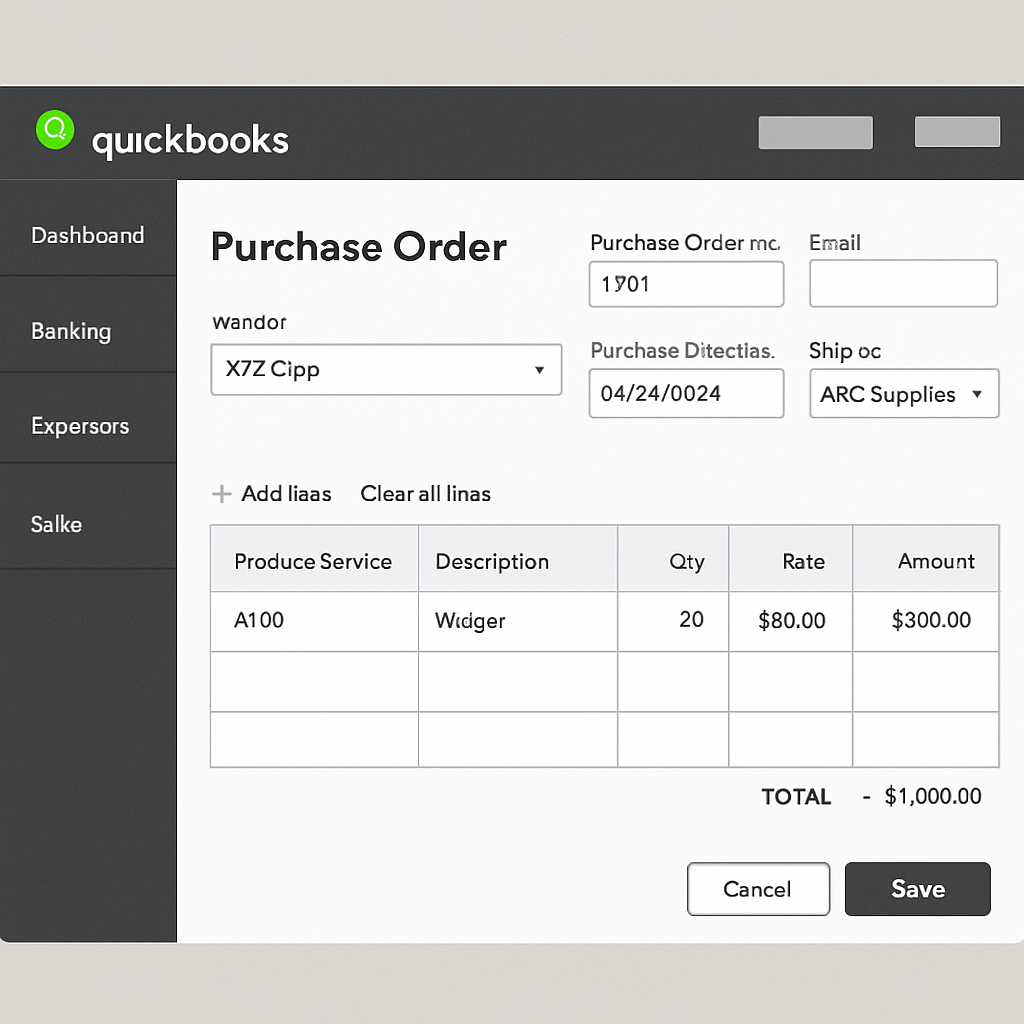The image size is (1024, 1024).
Task: Select the Widger description cell
Action: (x=518, y=621)
